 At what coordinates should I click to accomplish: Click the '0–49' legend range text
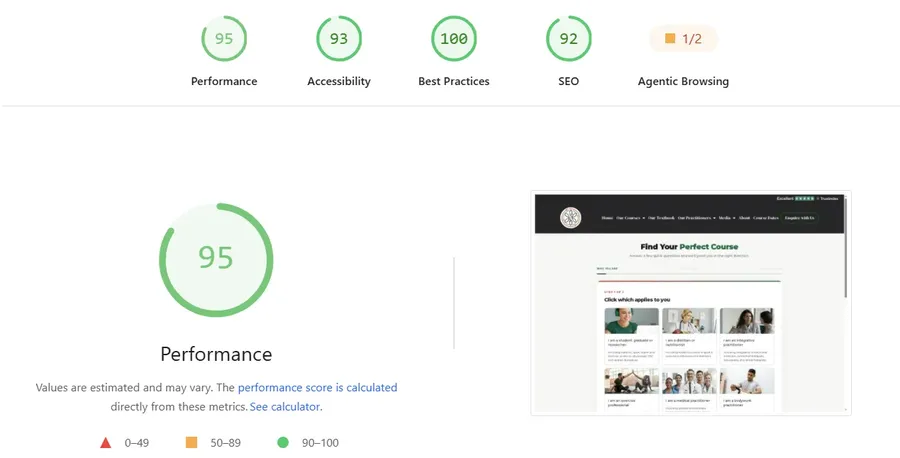tap(137, 443)
